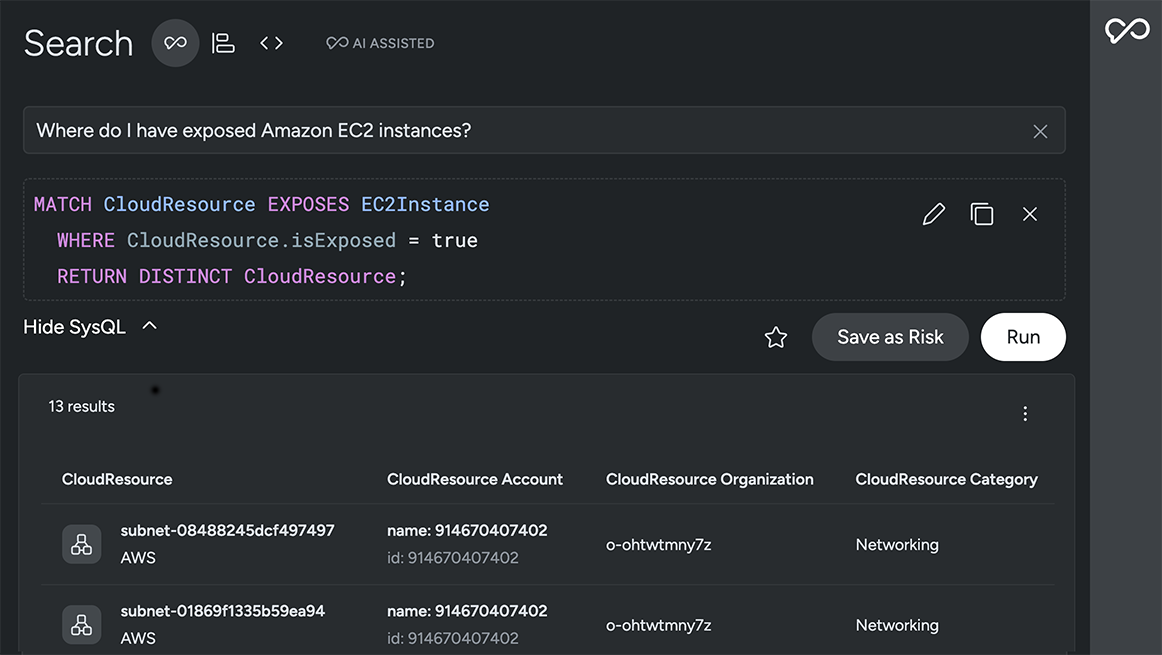Click the MATCH CloudResource EXPOSES EC2Instance line
Image resolution: width=1162 pixels, height=655 pixels.
(x=262, y=205)
